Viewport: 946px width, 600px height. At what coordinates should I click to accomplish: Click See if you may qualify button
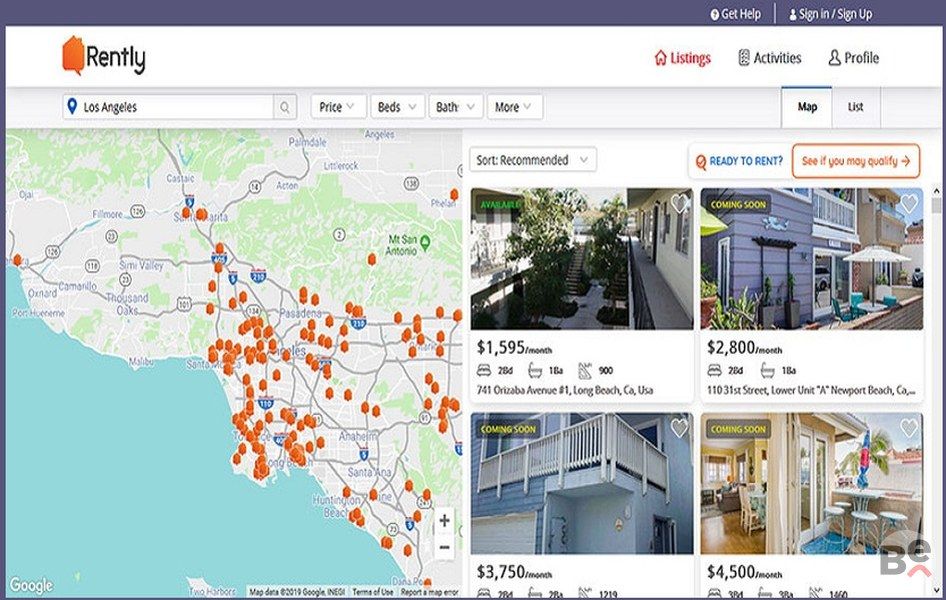pos(855,161)
